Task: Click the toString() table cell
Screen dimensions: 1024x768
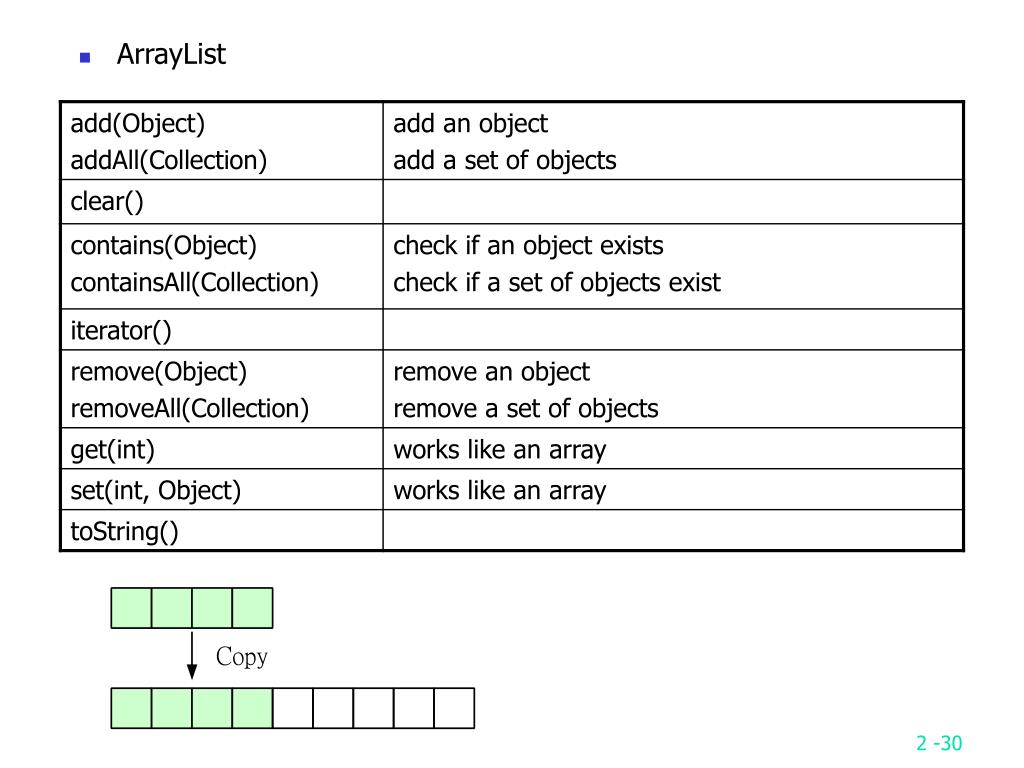Action: [221, 530]
